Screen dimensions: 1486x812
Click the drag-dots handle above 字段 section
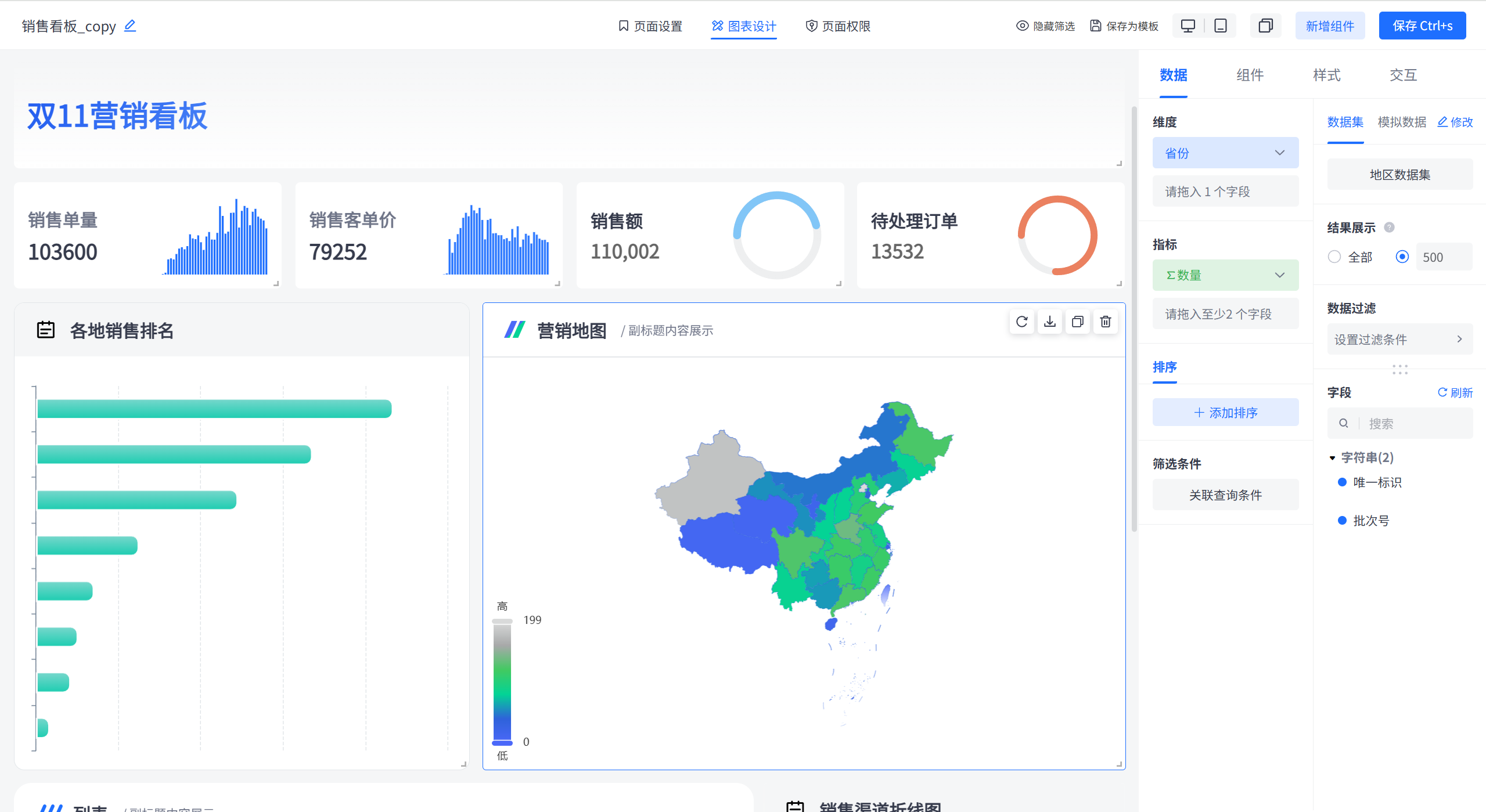tap(1400, 369)
